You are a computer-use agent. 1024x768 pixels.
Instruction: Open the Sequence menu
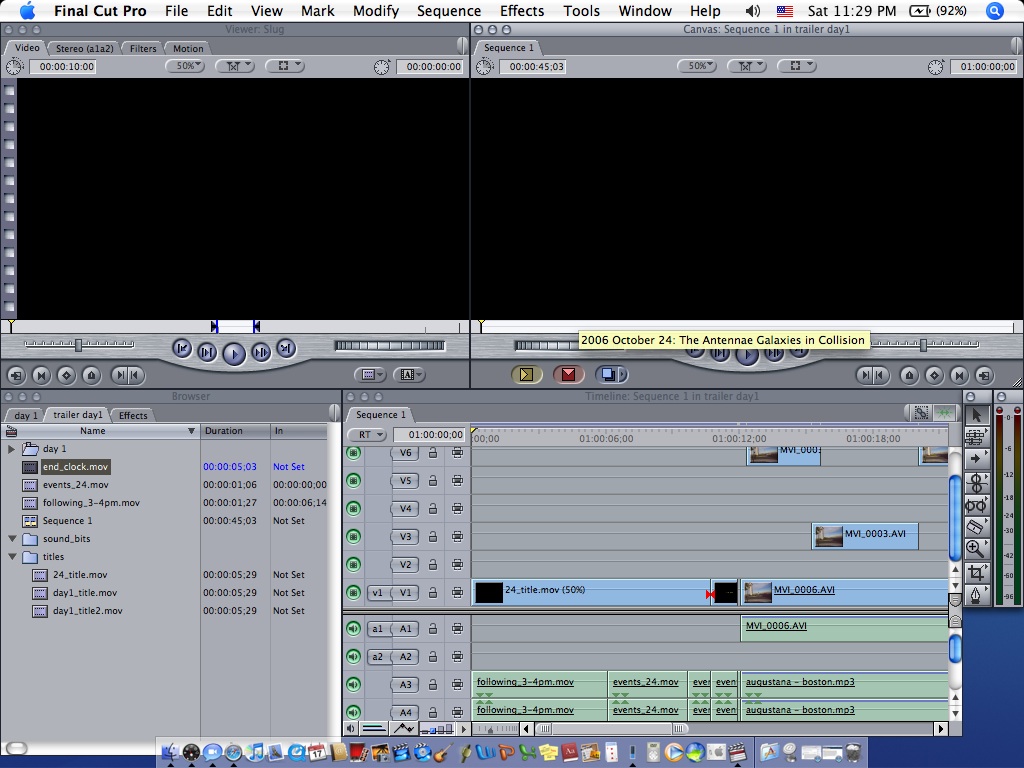(449, 11)
